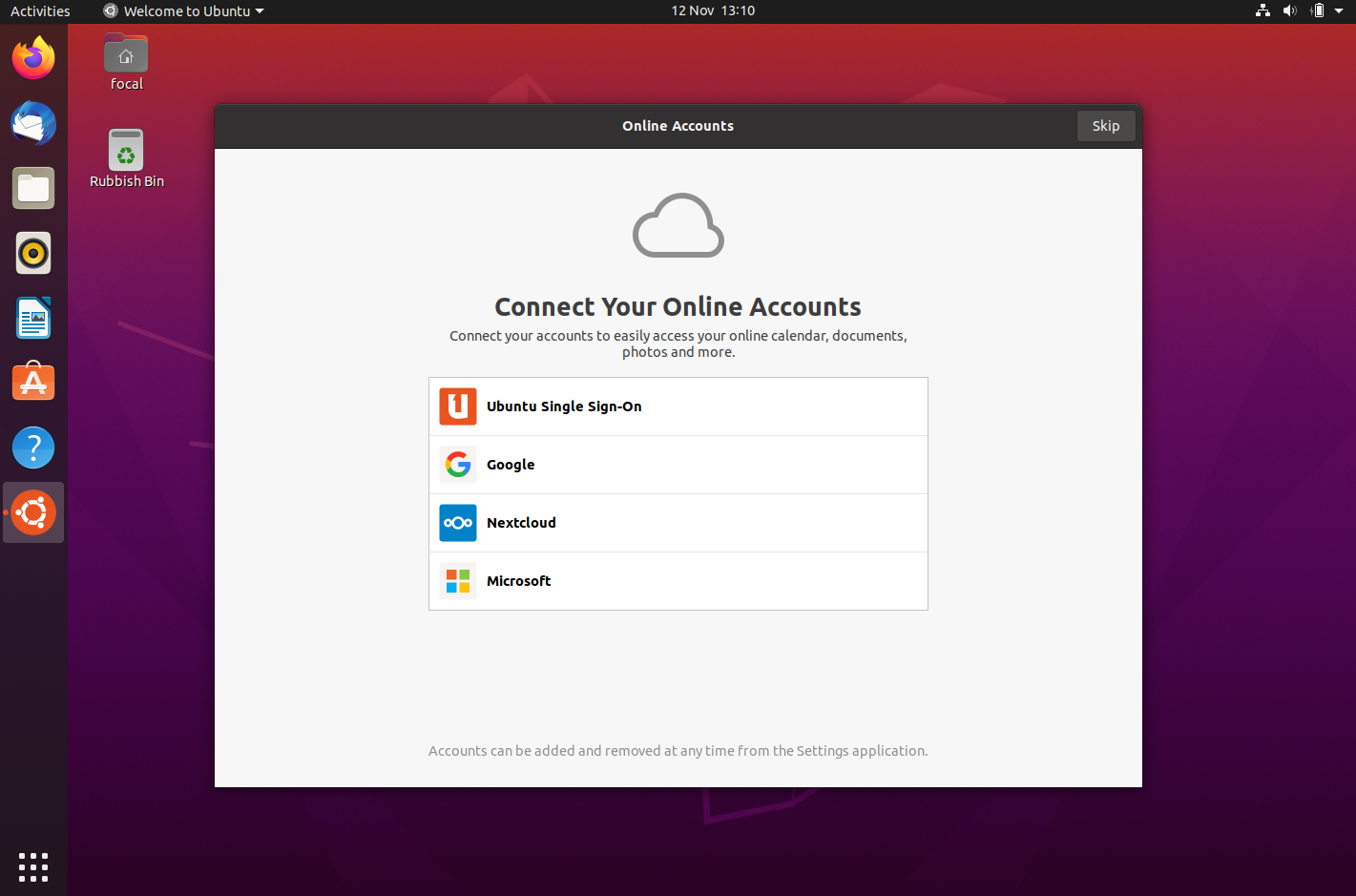Expand the system menu arrow in top bar
This screenshot has height=896, width=1356.
pyautogui.click(x=1339, y=10)
